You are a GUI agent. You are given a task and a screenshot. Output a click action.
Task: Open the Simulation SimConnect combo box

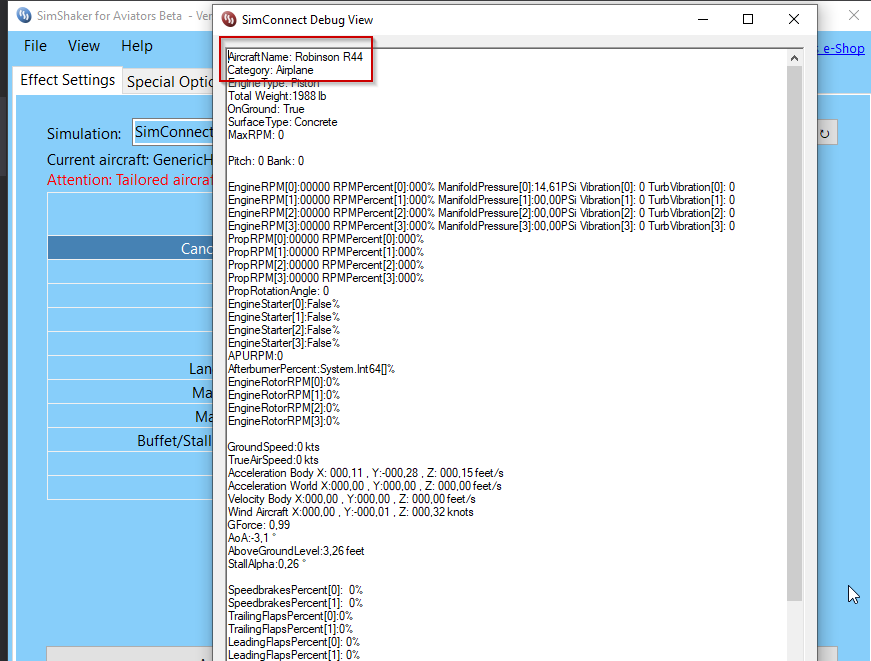[173, 132]
